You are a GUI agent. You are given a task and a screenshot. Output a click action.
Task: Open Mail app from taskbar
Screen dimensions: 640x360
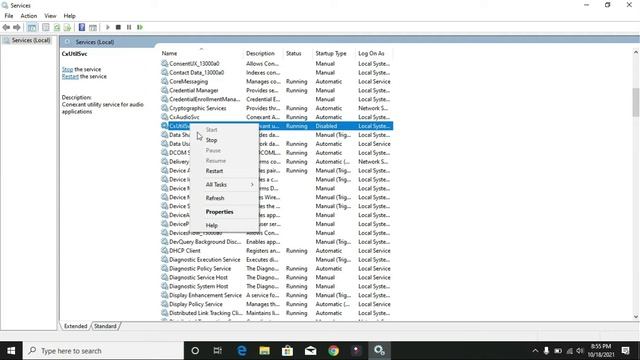[x=311, y=351]
